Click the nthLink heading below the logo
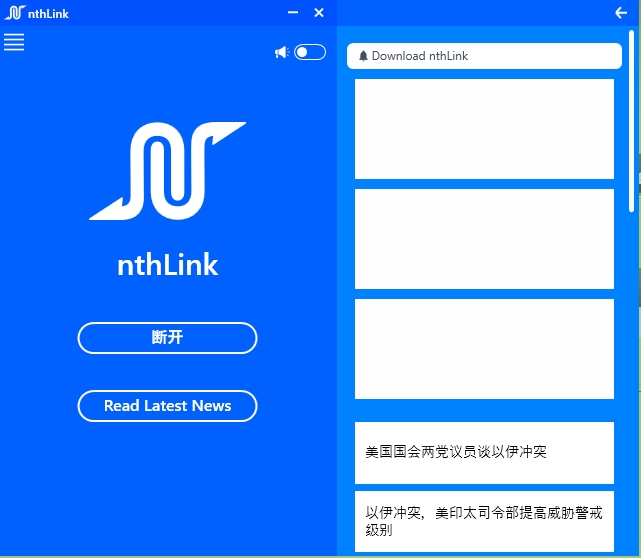The height and width of the screenshot is (558, 641). click(167, 265)
